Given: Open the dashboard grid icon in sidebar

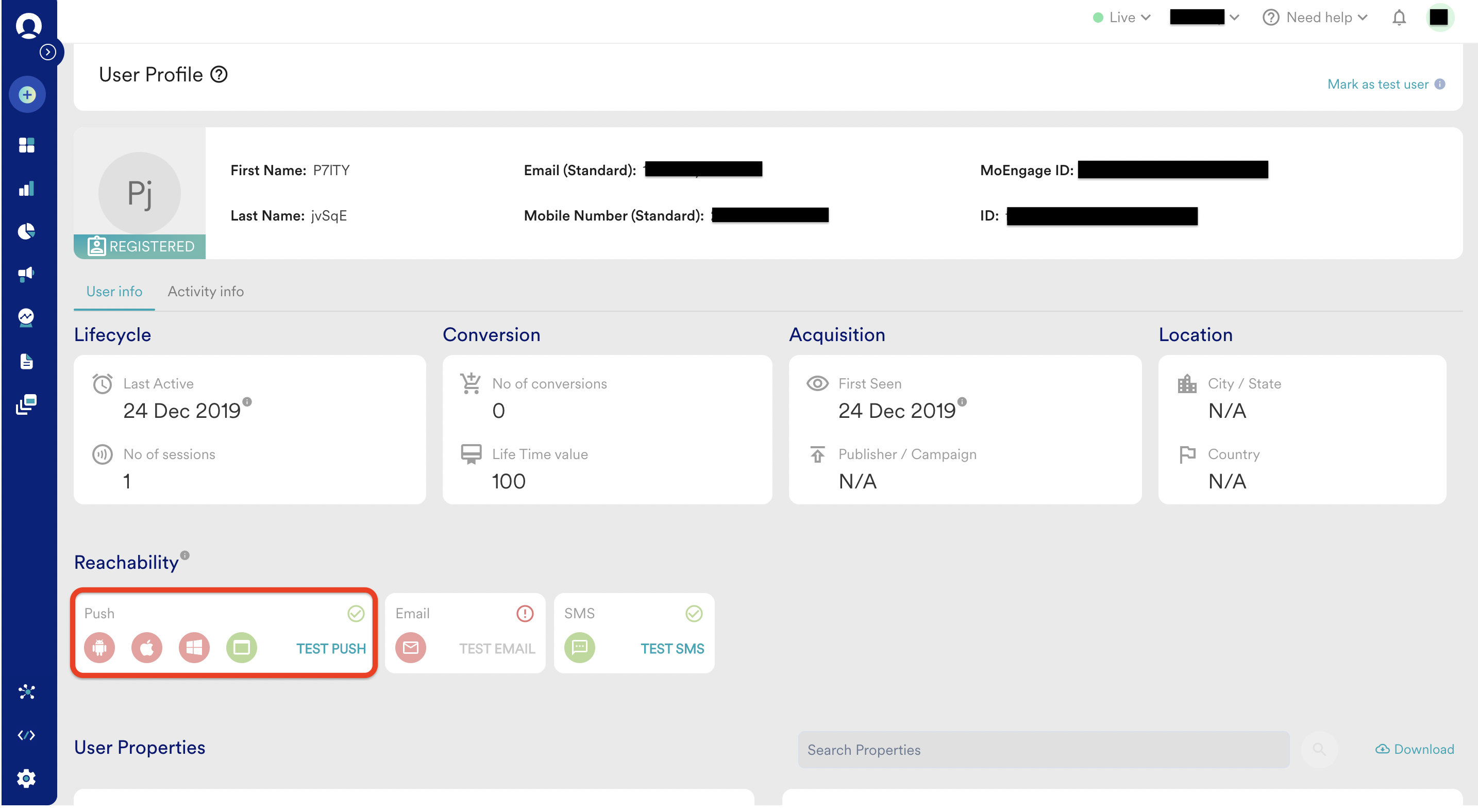Looking at the screenshot, I should point(26,145).
